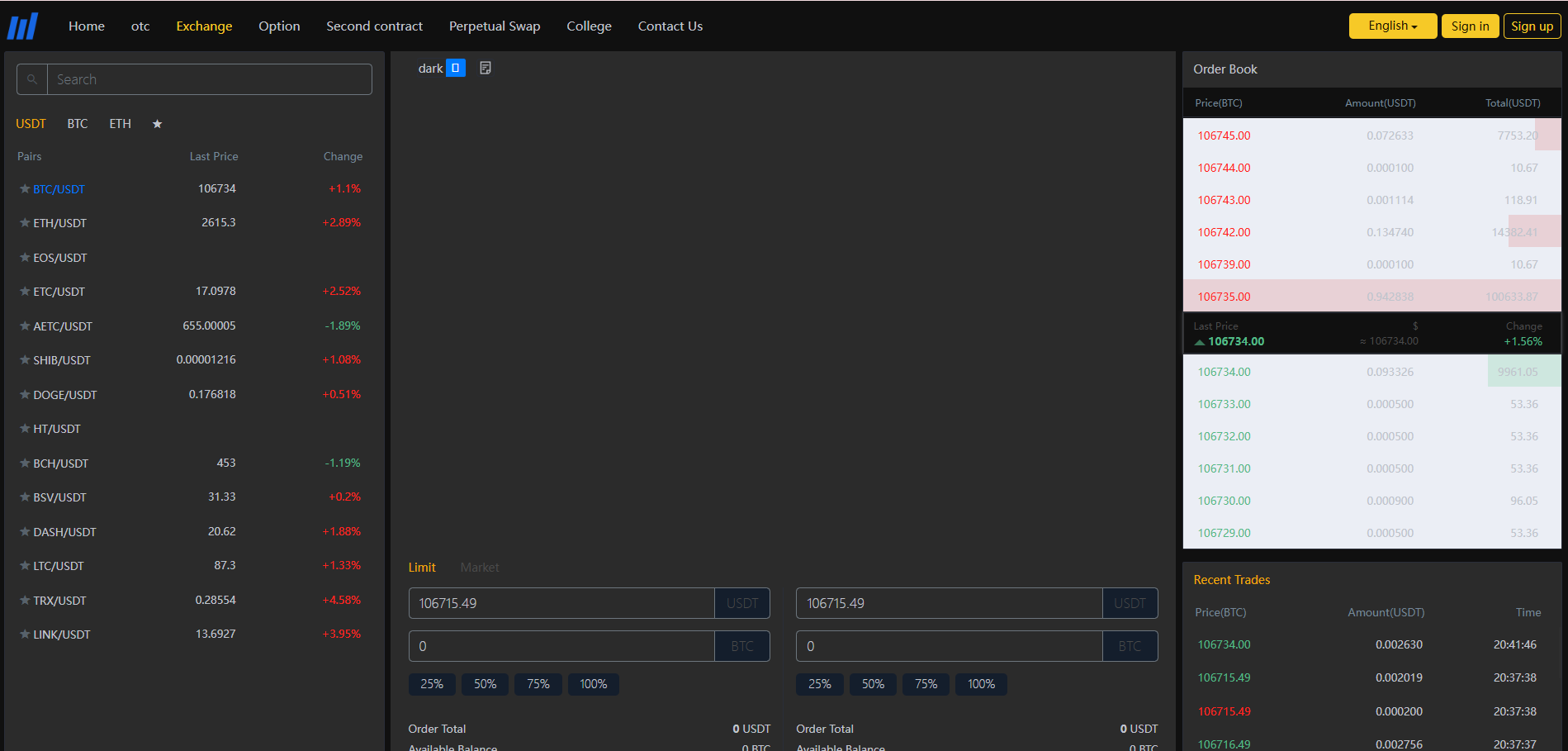The image size is (1568, 751).
Task: Favorite the BSV/USDT pair star
Action: (x=25, y=497)
